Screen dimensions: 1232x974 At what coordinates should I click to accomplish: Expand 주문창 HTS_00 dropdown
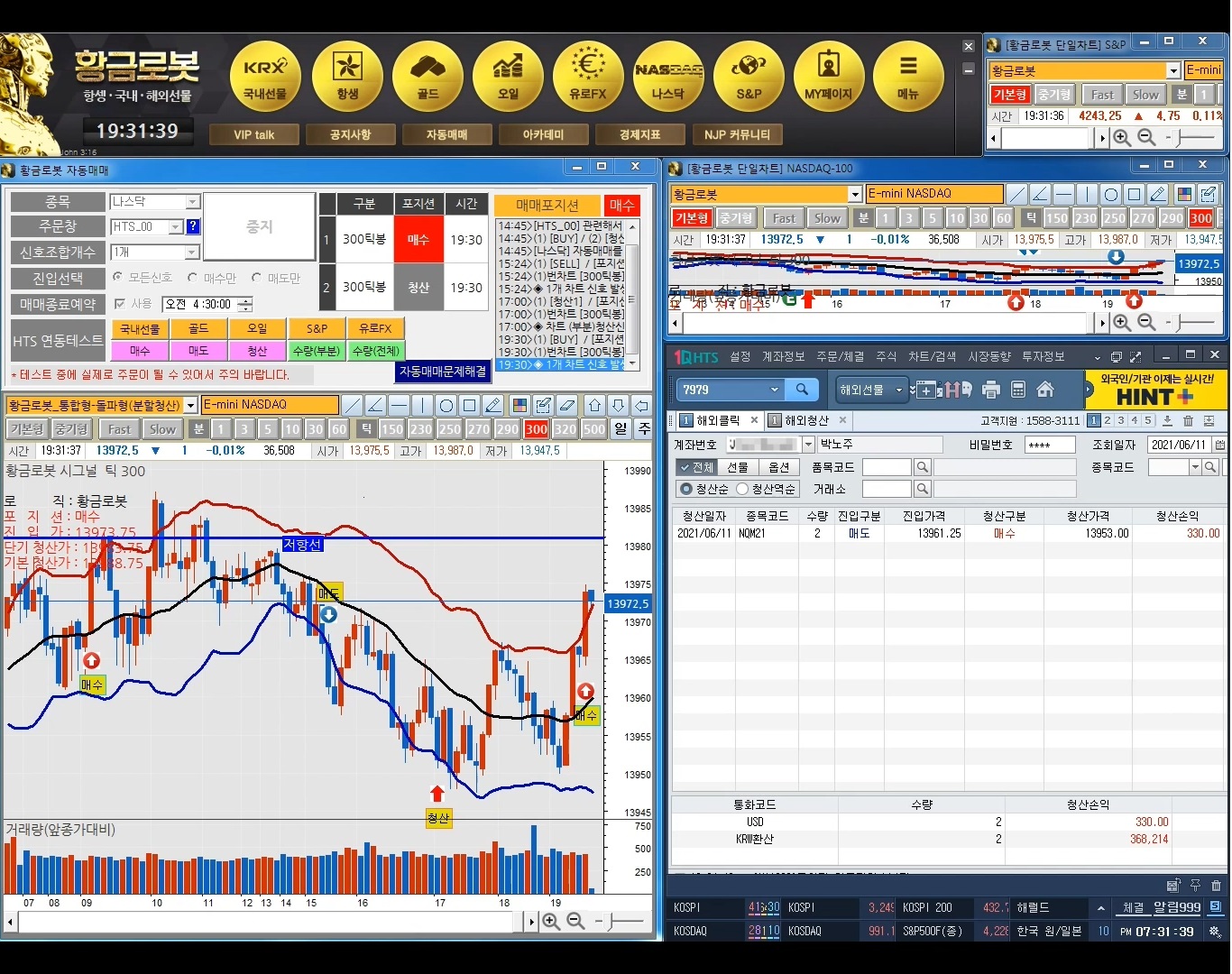click(176, 226)
